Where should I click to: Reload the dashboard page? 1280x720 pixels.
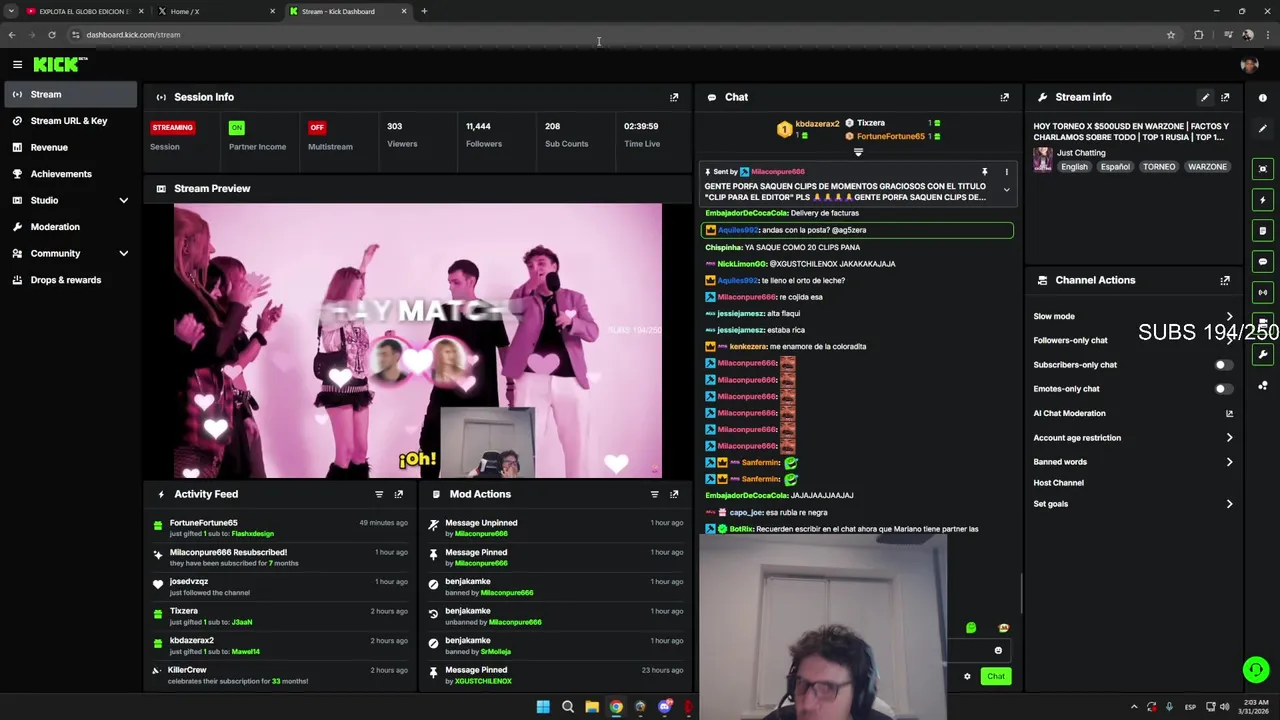[52, 35]
